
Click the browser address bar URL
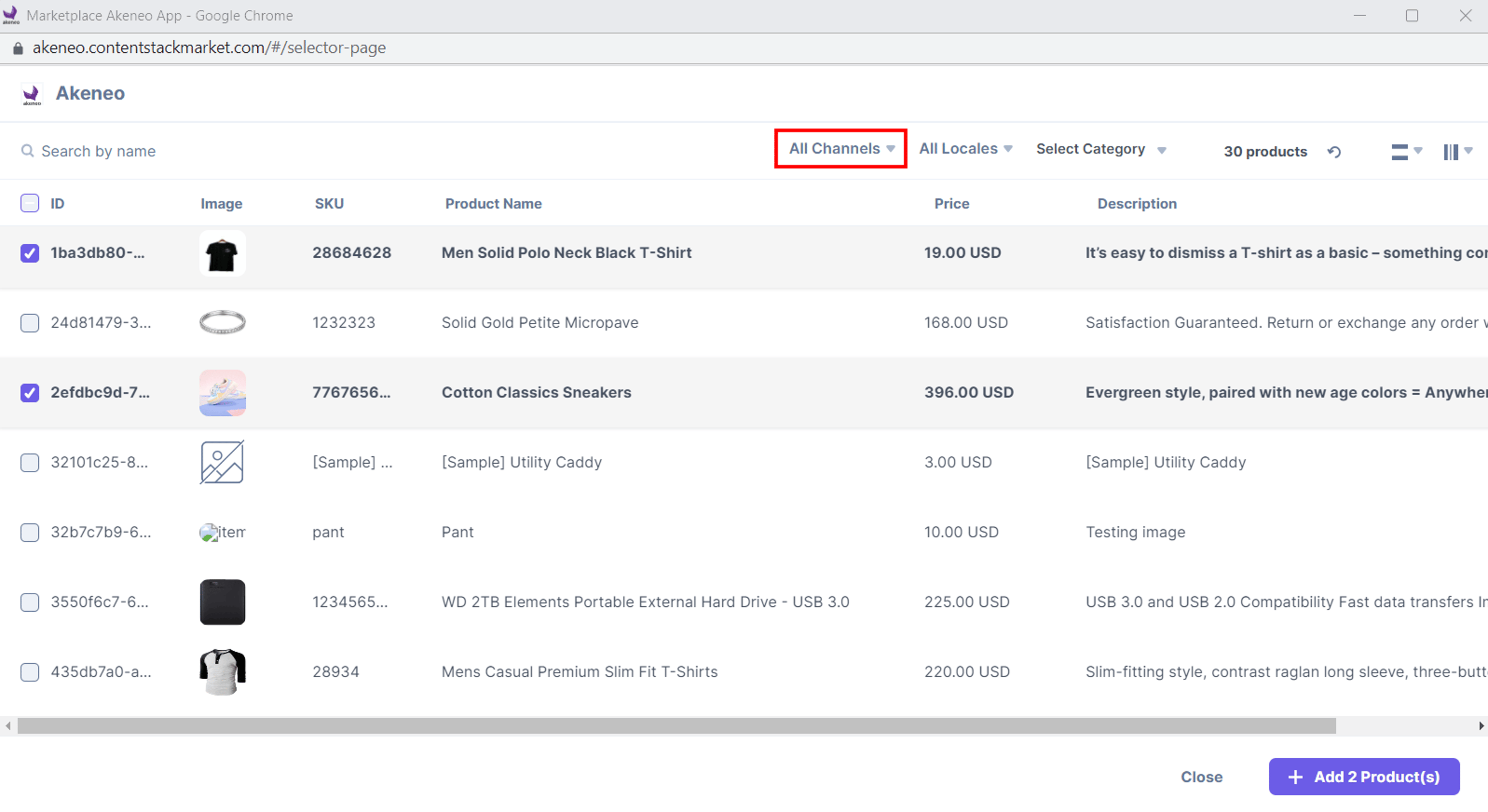209,48
